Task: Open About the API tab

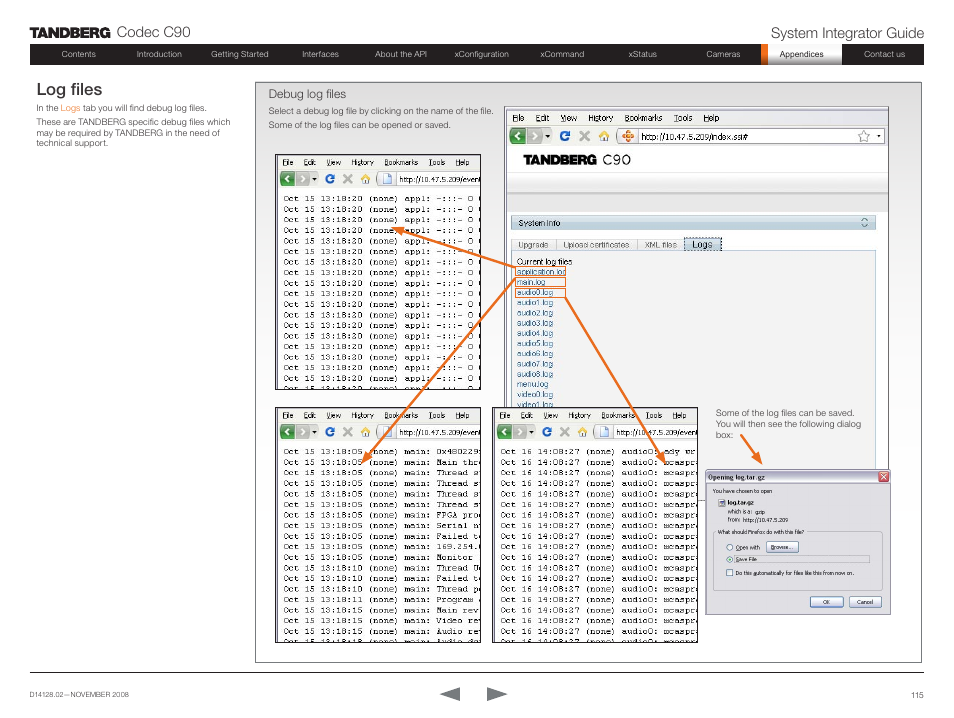Action: coord(401,54)
